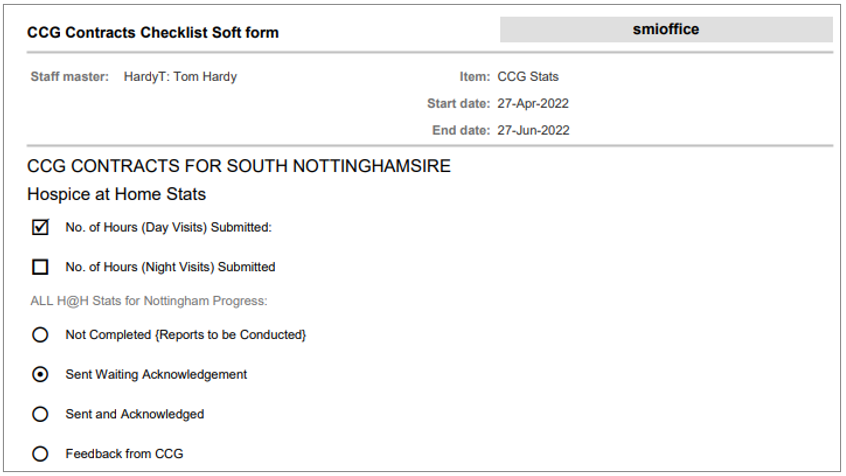846x476 pixels.
Task: Select Not Completed {Reports to be Conducted} radio
Action: point(40,334)
